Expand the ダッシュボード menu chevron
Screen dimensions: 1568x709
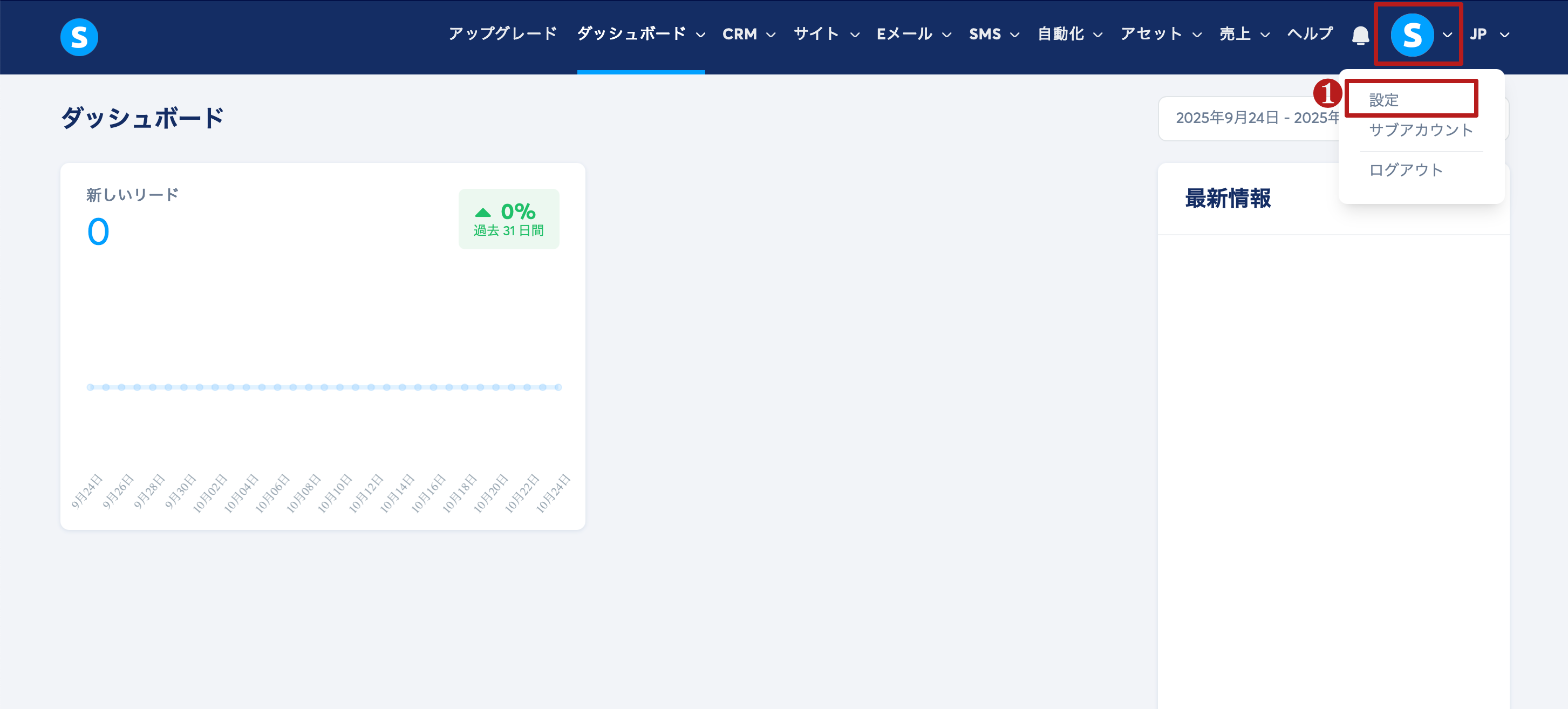pyautogui.click(x=700, y=35)
